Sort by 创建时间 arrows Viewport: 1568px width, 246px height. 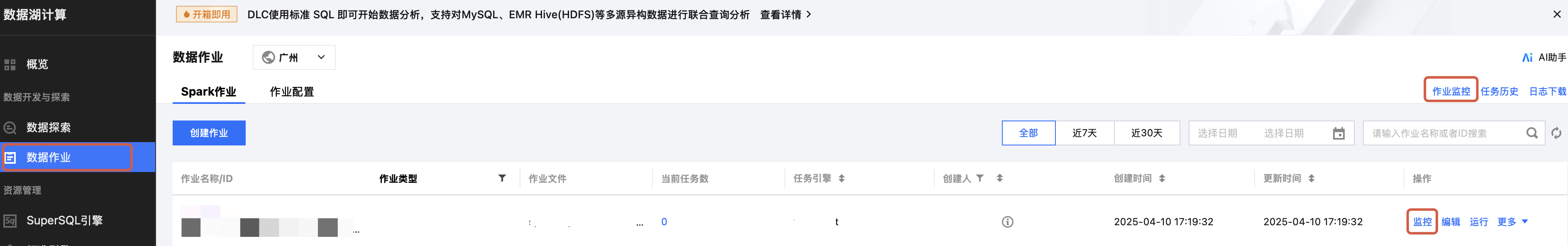click(1161, 178)
